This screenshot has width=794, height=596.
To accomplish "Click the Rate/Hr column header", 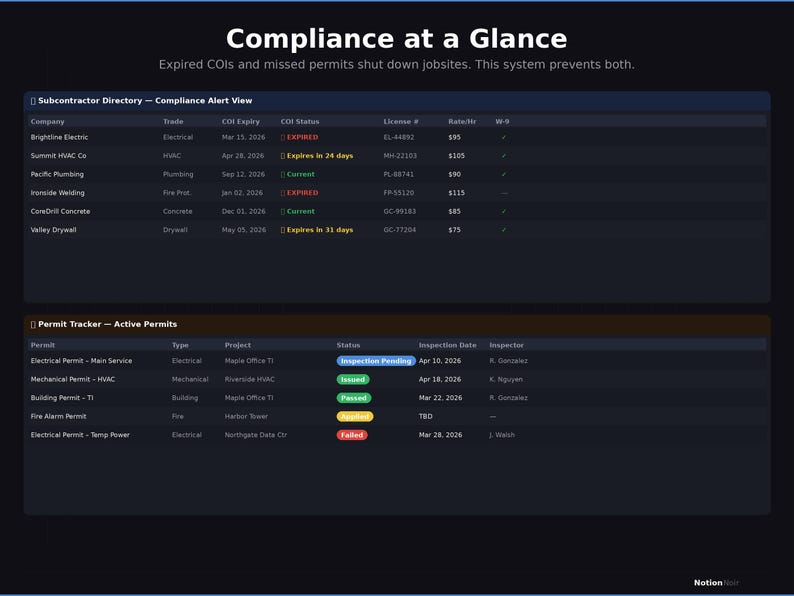I will tap(462, 122).
